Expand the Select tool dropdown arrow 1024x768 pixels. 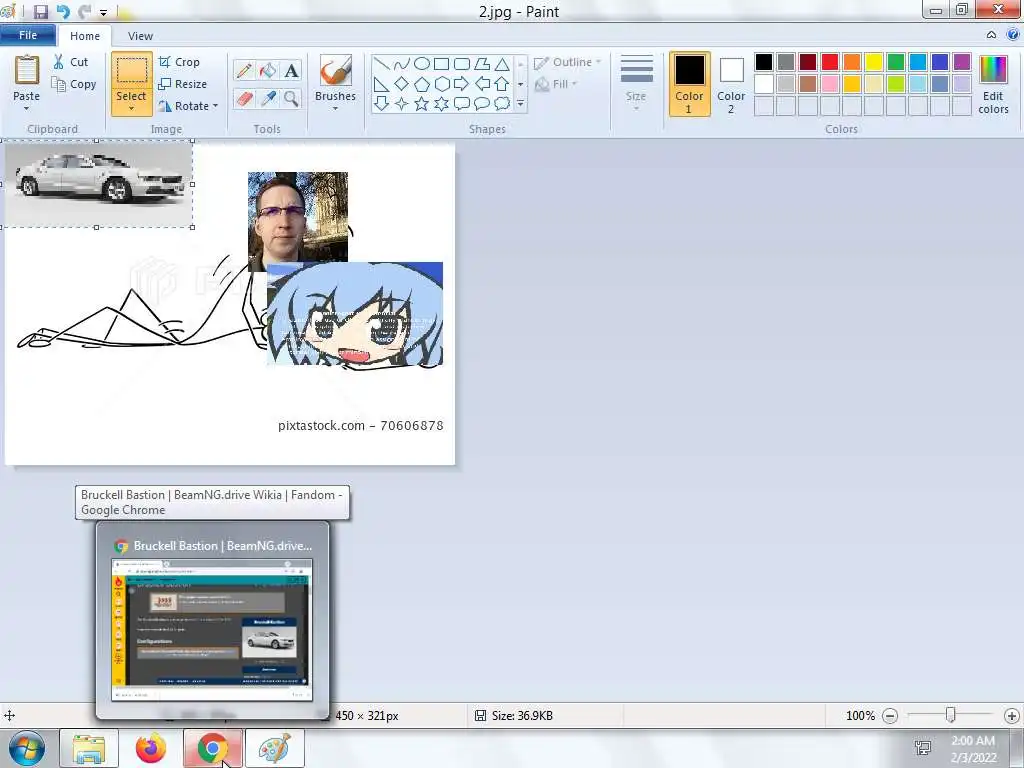click(x=131, y=108)
